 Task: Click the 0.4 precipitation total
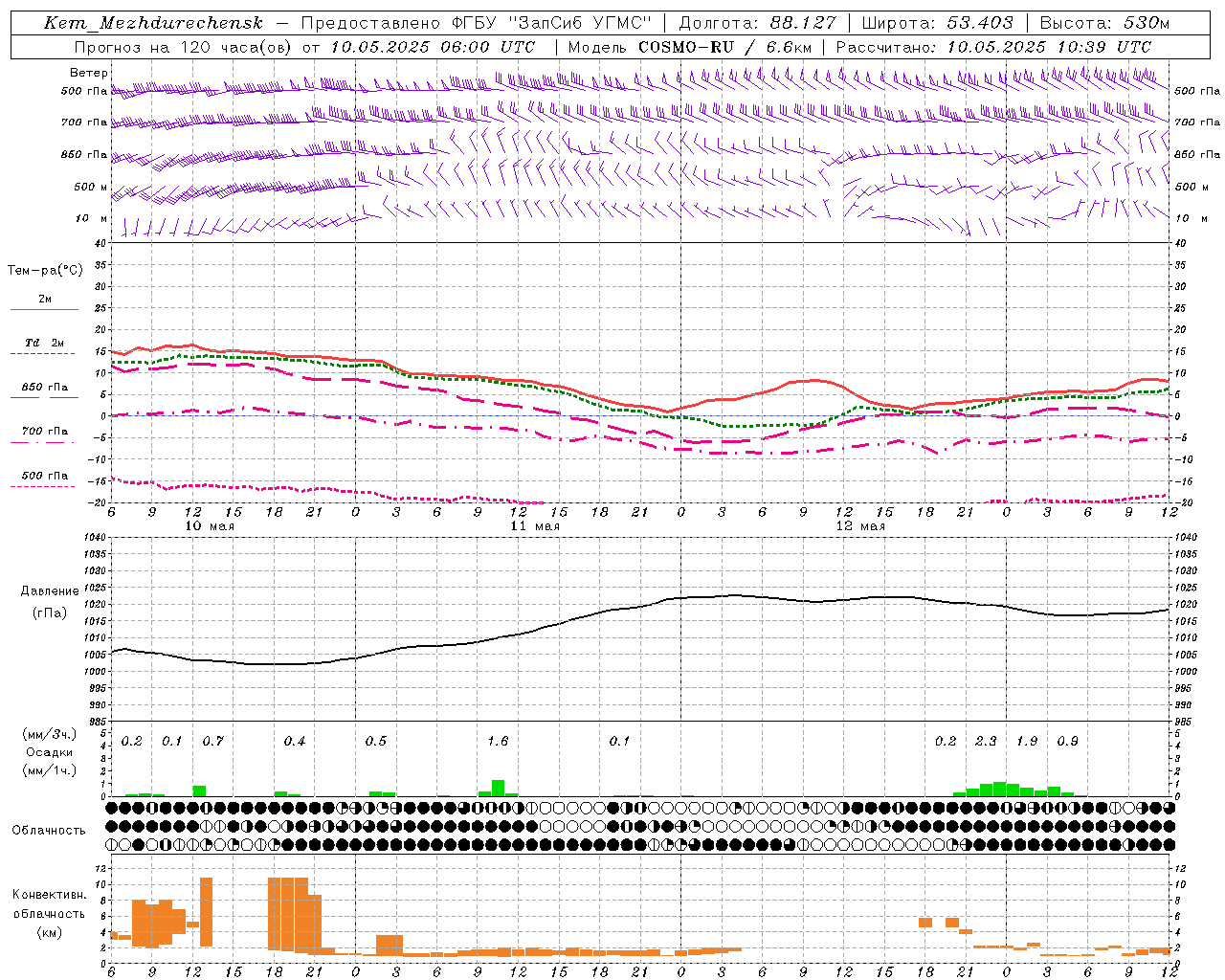[x=294, y=742]
